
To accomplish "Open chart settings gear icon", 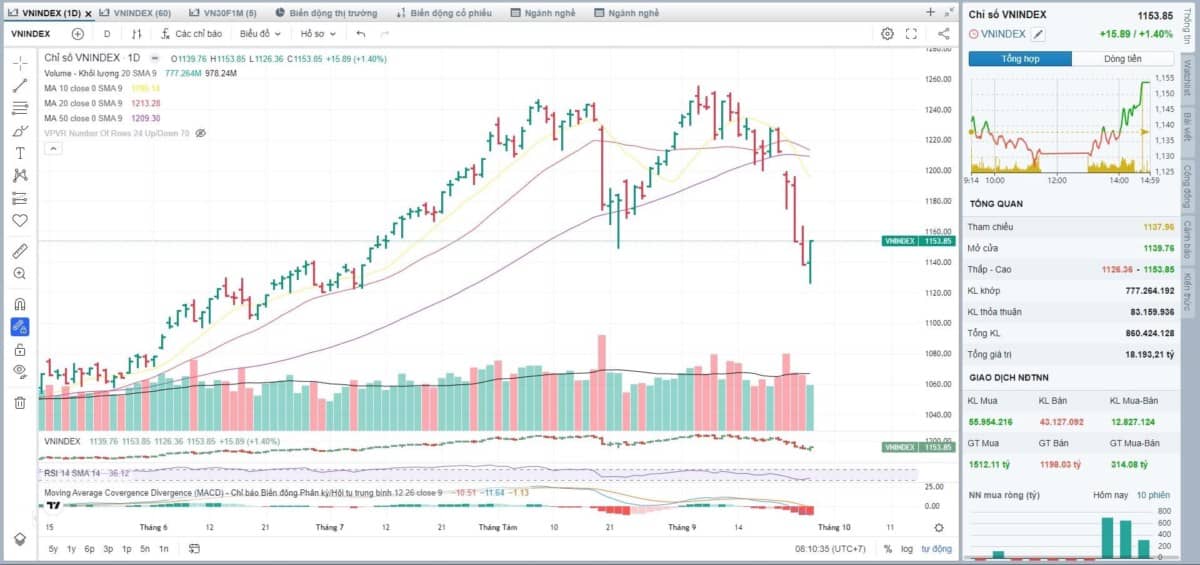I will (x=887, y=33).
